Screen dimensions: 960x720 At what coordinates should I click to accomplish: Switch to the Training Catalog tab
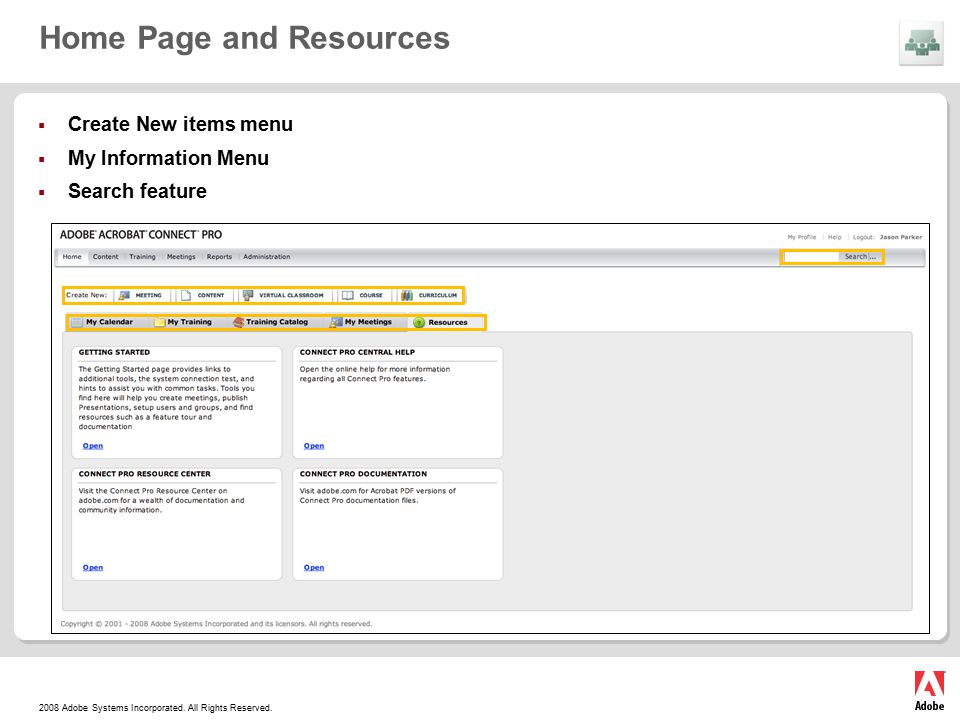[x=271, y=322]
